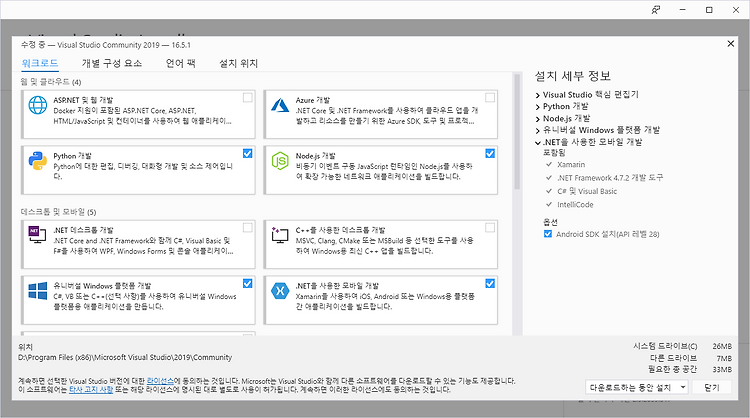Enable the Azure development workload checkbox
Image resolution: width=750 pixels, height=418 pixels.
pos(490,98)
